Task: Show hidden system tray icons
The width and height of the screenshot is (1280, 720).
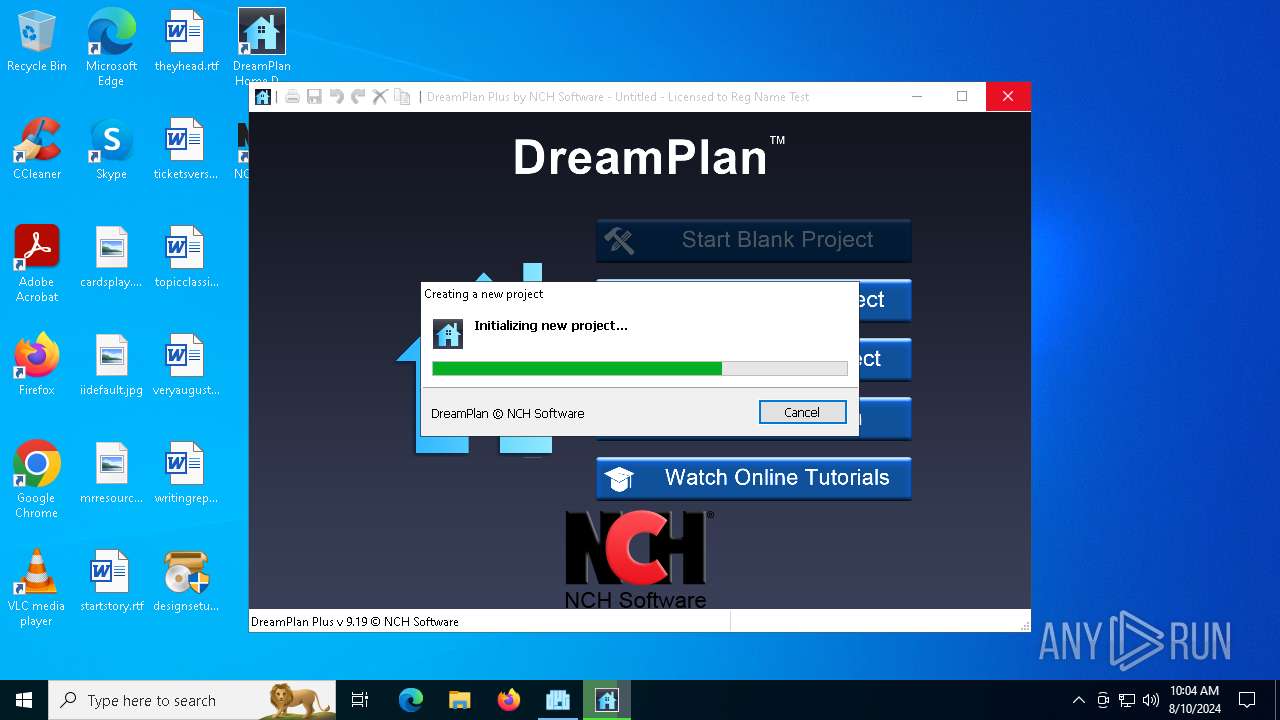Action: pos(1078,700)
